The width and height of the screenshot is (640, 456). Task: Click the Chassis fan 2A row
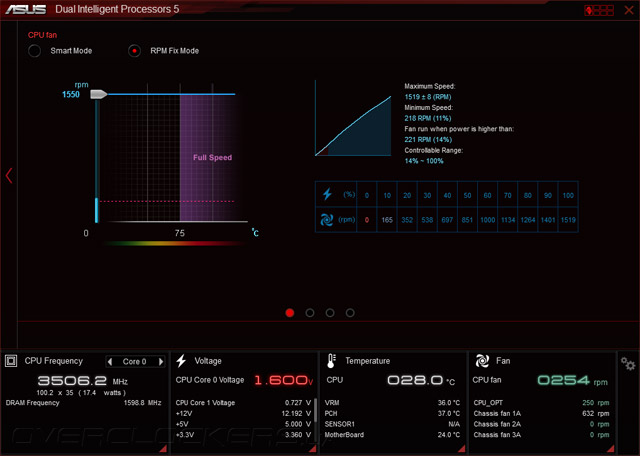(x=541, y=424)
